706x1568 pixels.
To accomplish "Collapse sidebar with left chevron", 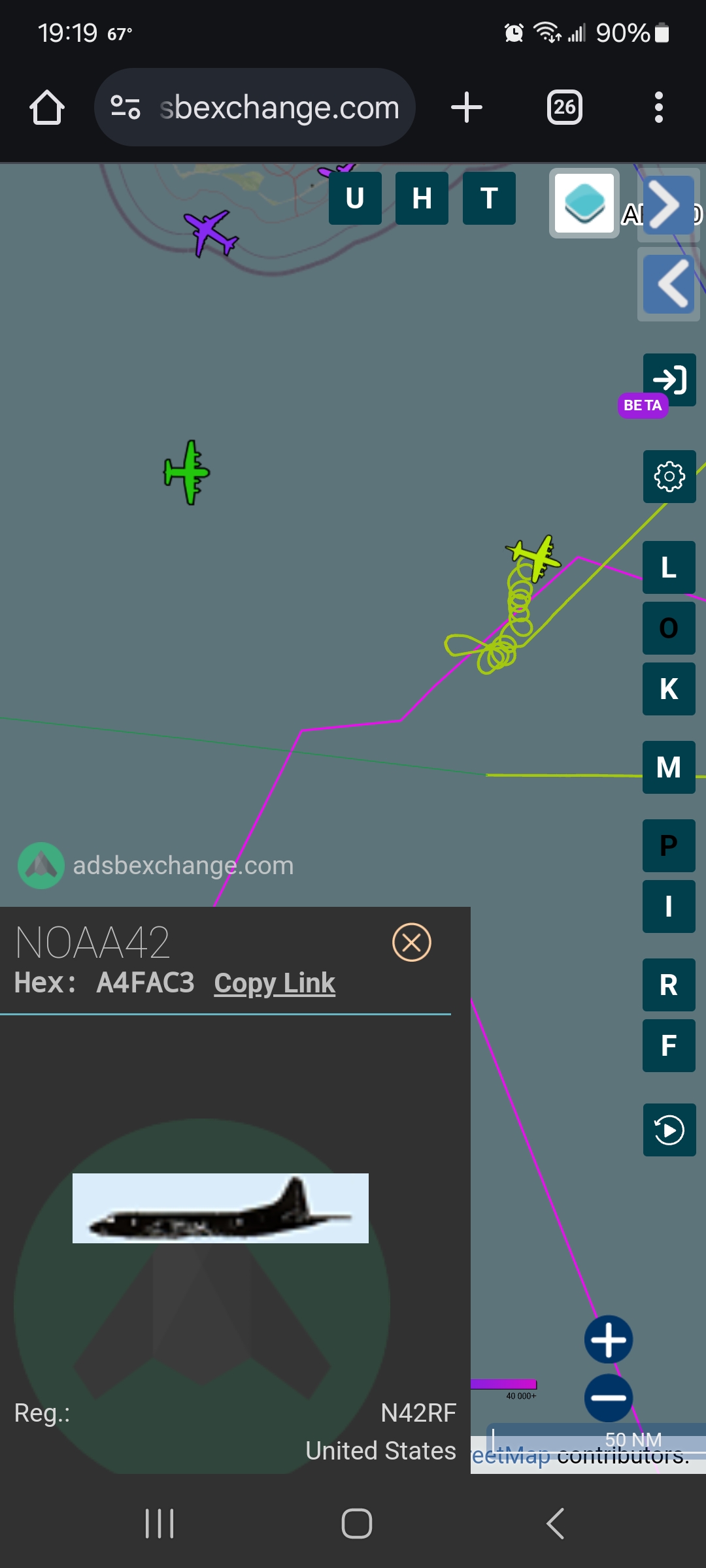I will (669, 284).
